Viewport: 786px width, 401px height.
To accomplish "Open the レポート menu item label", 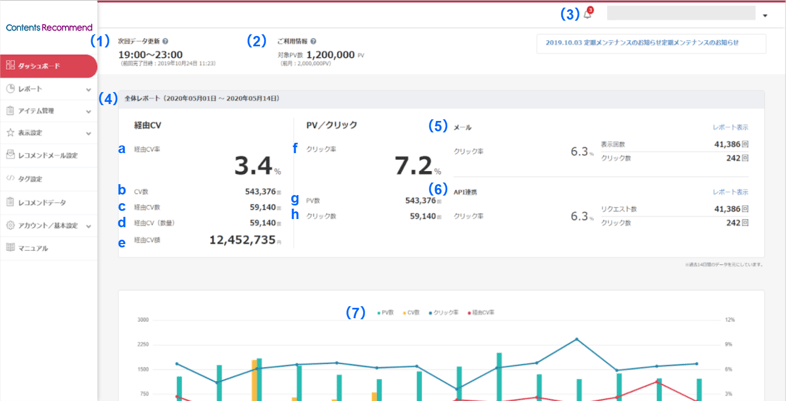I will point(30,89).
